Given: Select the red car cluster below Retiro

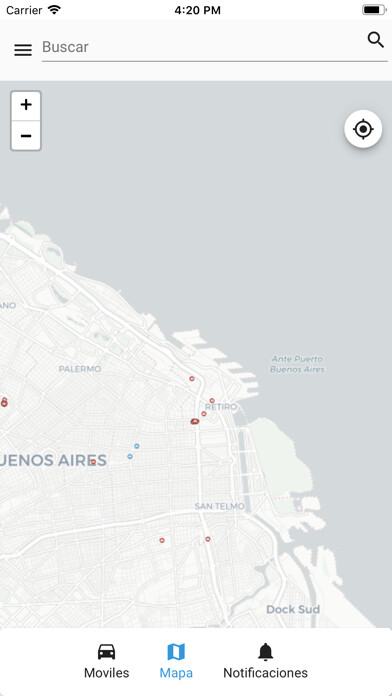Looking at the screenshot, I should 194,421.
